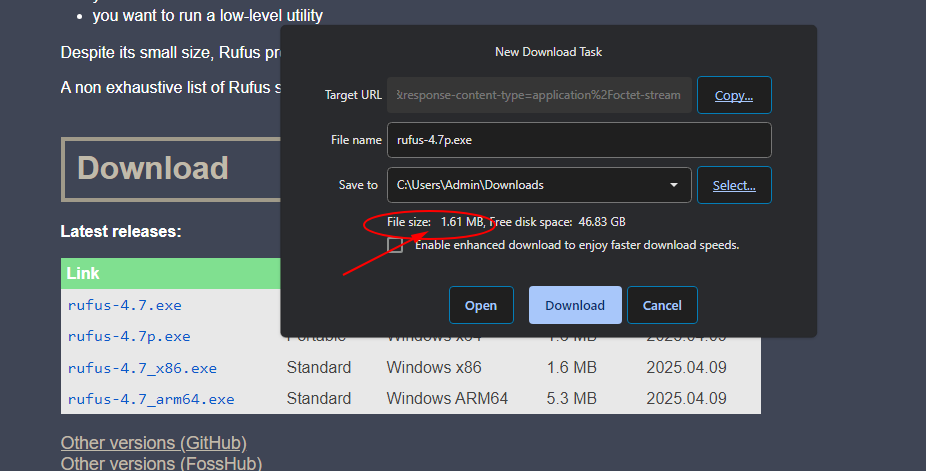926x471 pixels.
Task: Click the Target URL field
Action: tap(539, 95)
